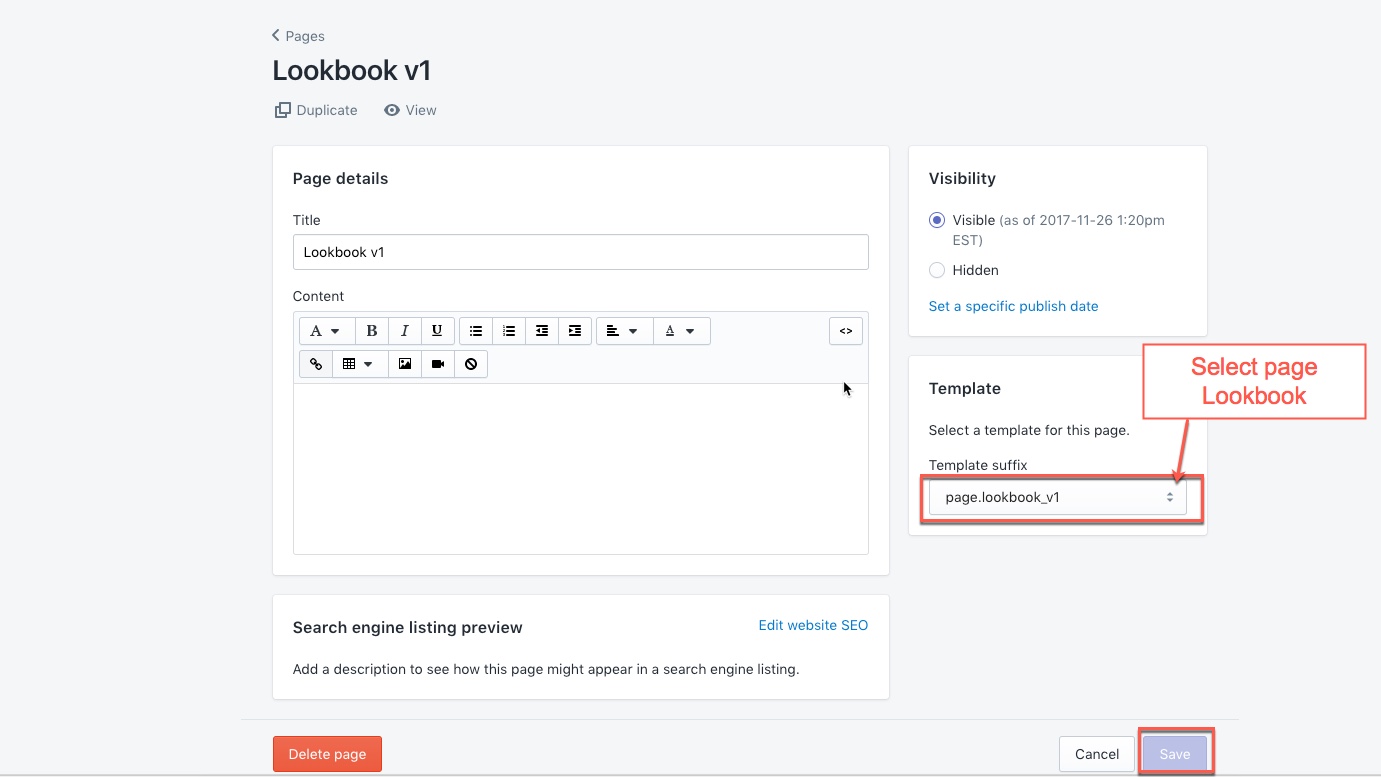Click Set a specific publish date

(x=1013, y=306)
